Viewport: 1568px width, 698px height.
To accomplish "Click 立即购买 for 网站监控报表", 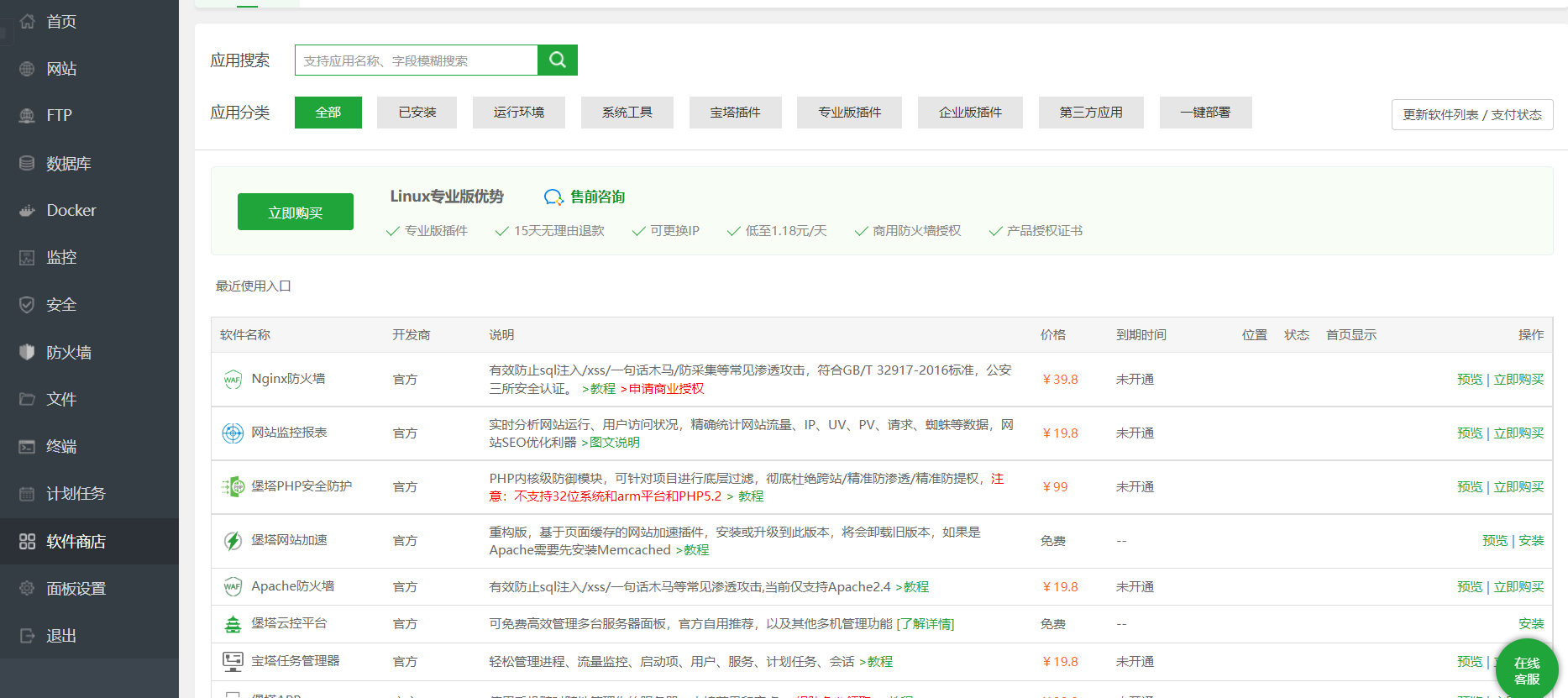I will click(x=1518, y=433).
